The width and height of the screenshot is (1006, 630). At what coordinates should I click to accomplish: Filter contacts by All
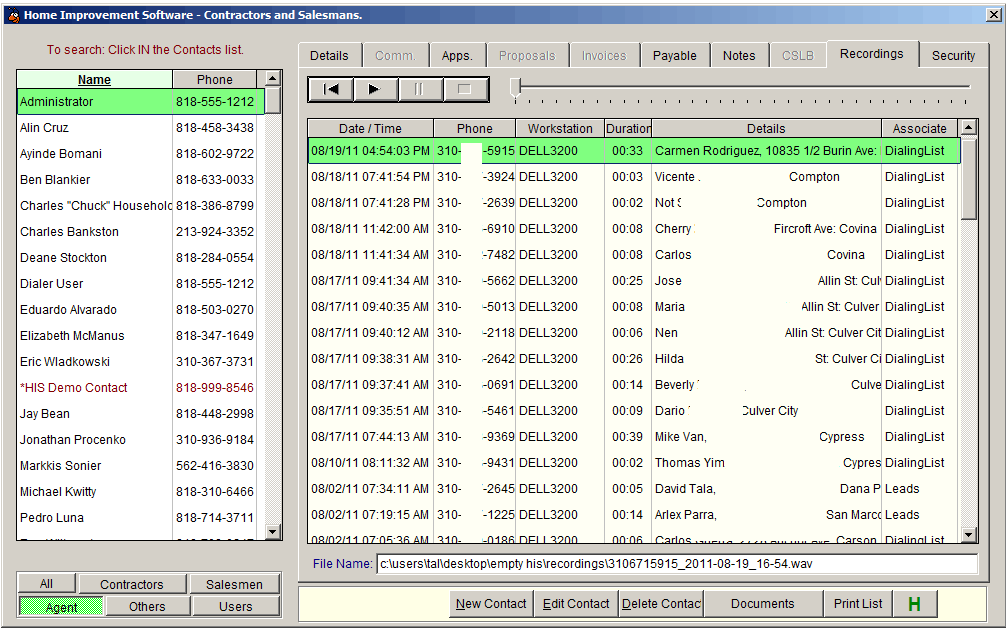click(x=46, y=584)
